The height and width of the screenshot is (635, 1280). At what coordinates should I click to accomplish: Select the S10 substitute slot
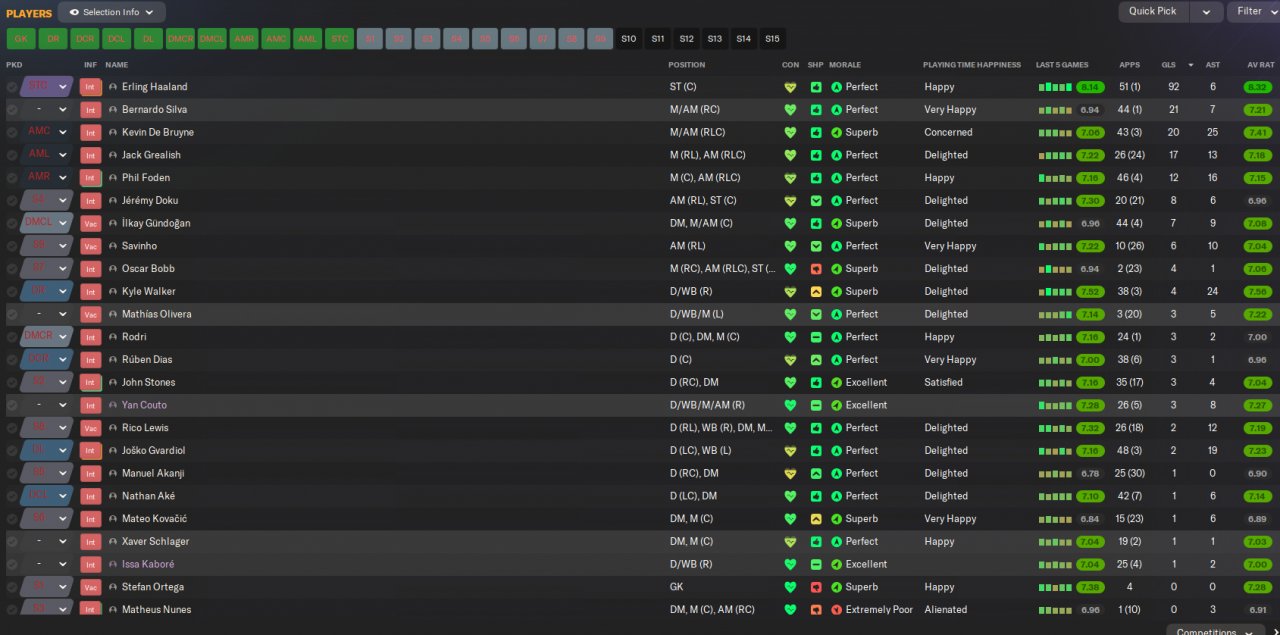pos(628,39)
